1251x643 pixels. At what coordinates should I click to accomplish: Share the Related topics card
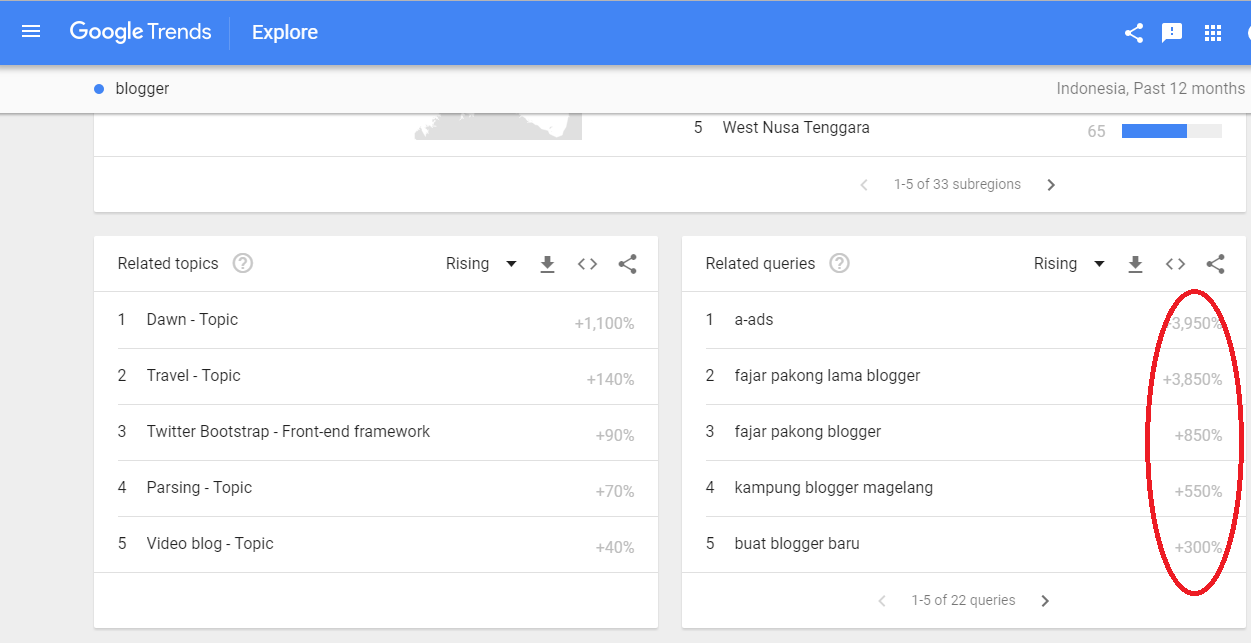pyautogui.click(x=627, y=264)
